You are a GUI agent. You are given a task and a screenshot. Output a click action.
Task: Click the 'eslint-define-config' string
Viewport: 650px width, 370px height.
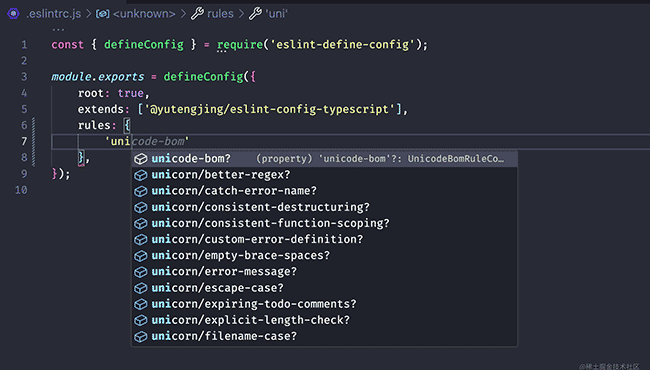click(x=342, y=45)
